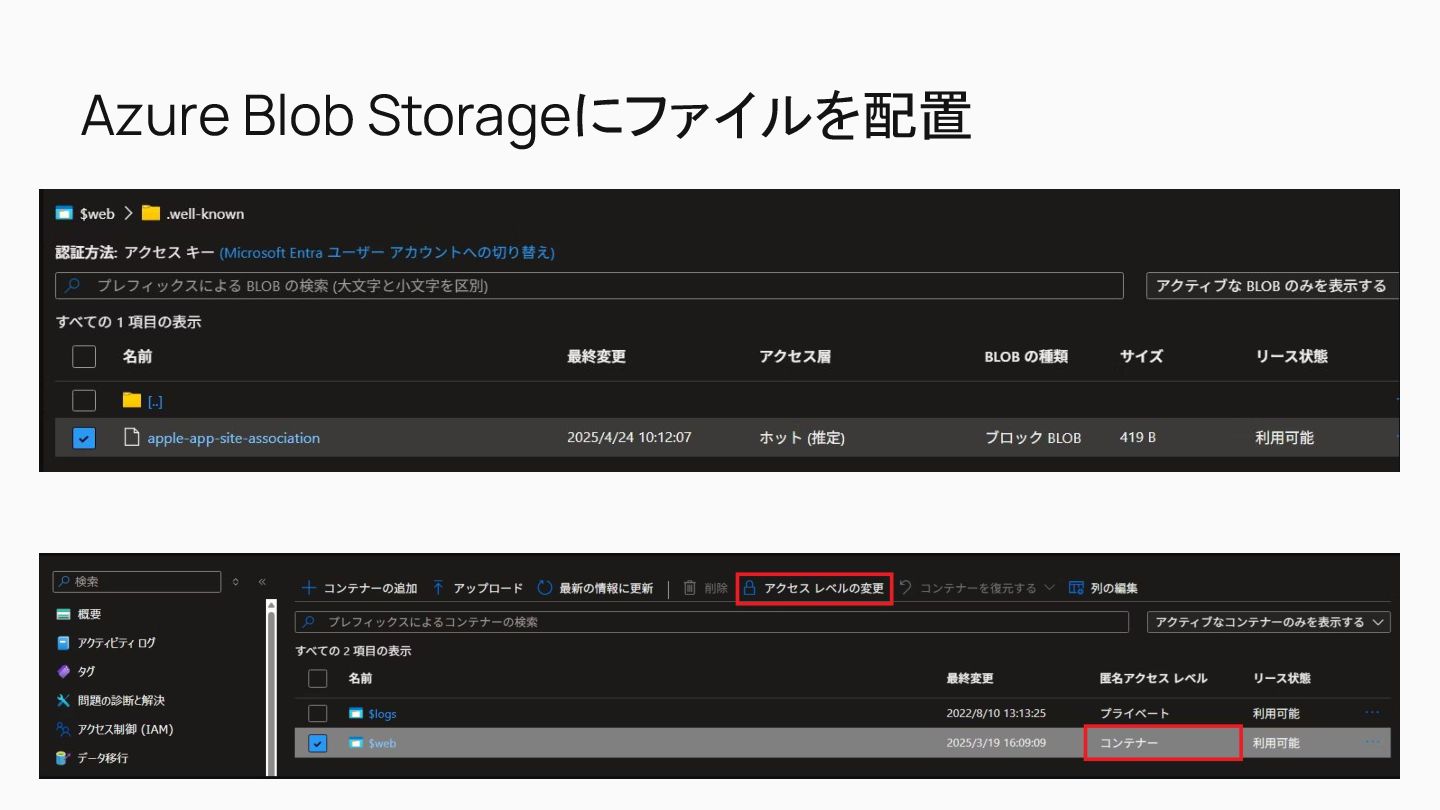Click the 419 B size value
This screenshot has height=810, width=1440.
coord(1138,438)
